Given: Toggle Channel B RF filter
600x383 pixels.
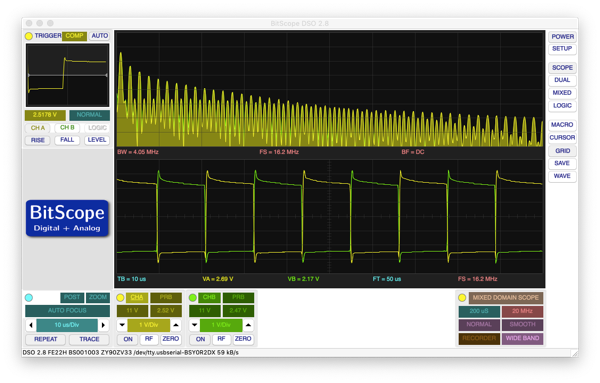Looking at the screenshot, I should pyautogui.click(x=221, y=339).
